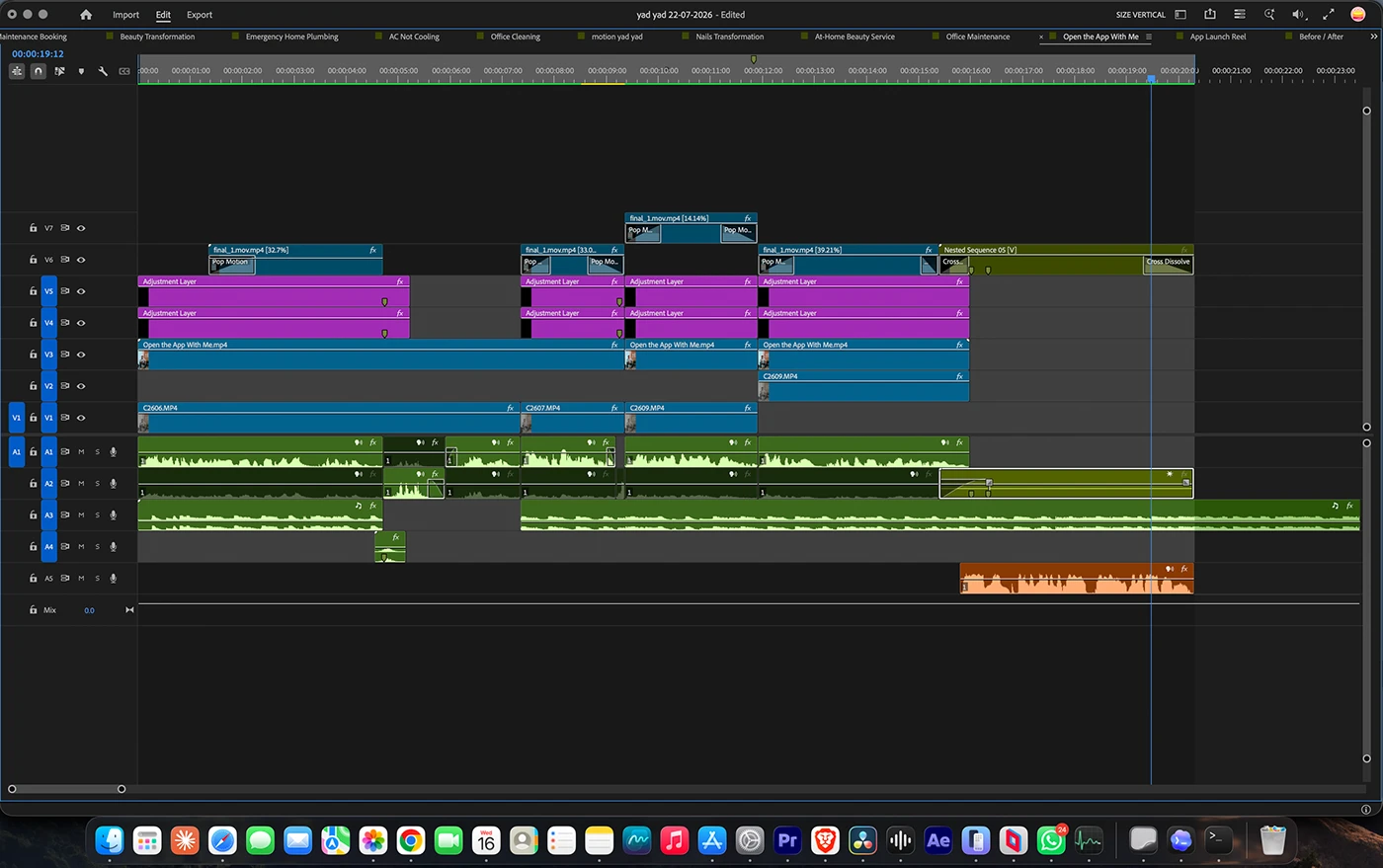Switch to Import tab
Image resolution: width=1383 pixels, height=868 pixels.
pos(125,15)
